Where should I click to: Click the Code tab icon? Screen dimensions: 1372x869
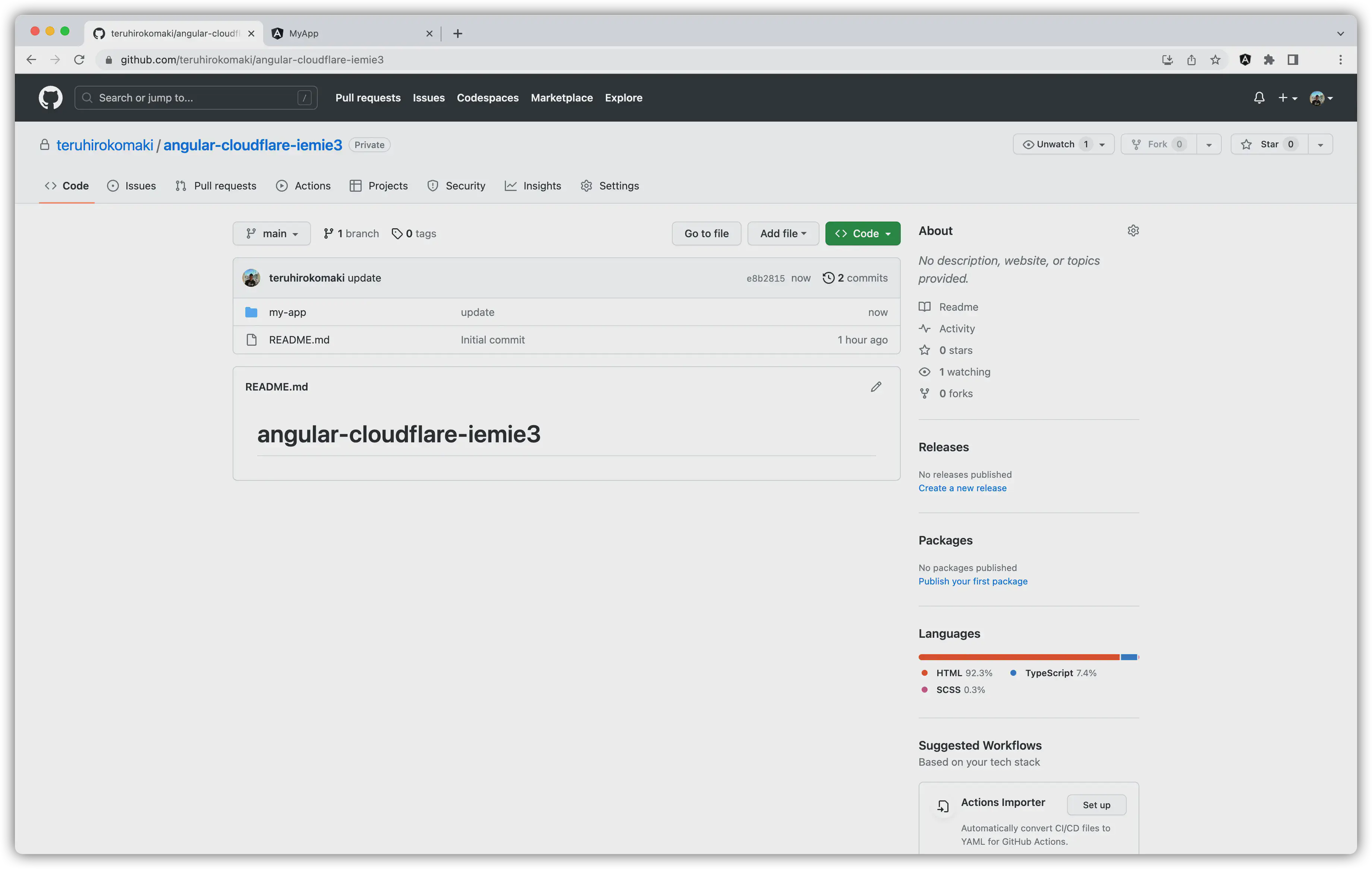pos(51,185)
